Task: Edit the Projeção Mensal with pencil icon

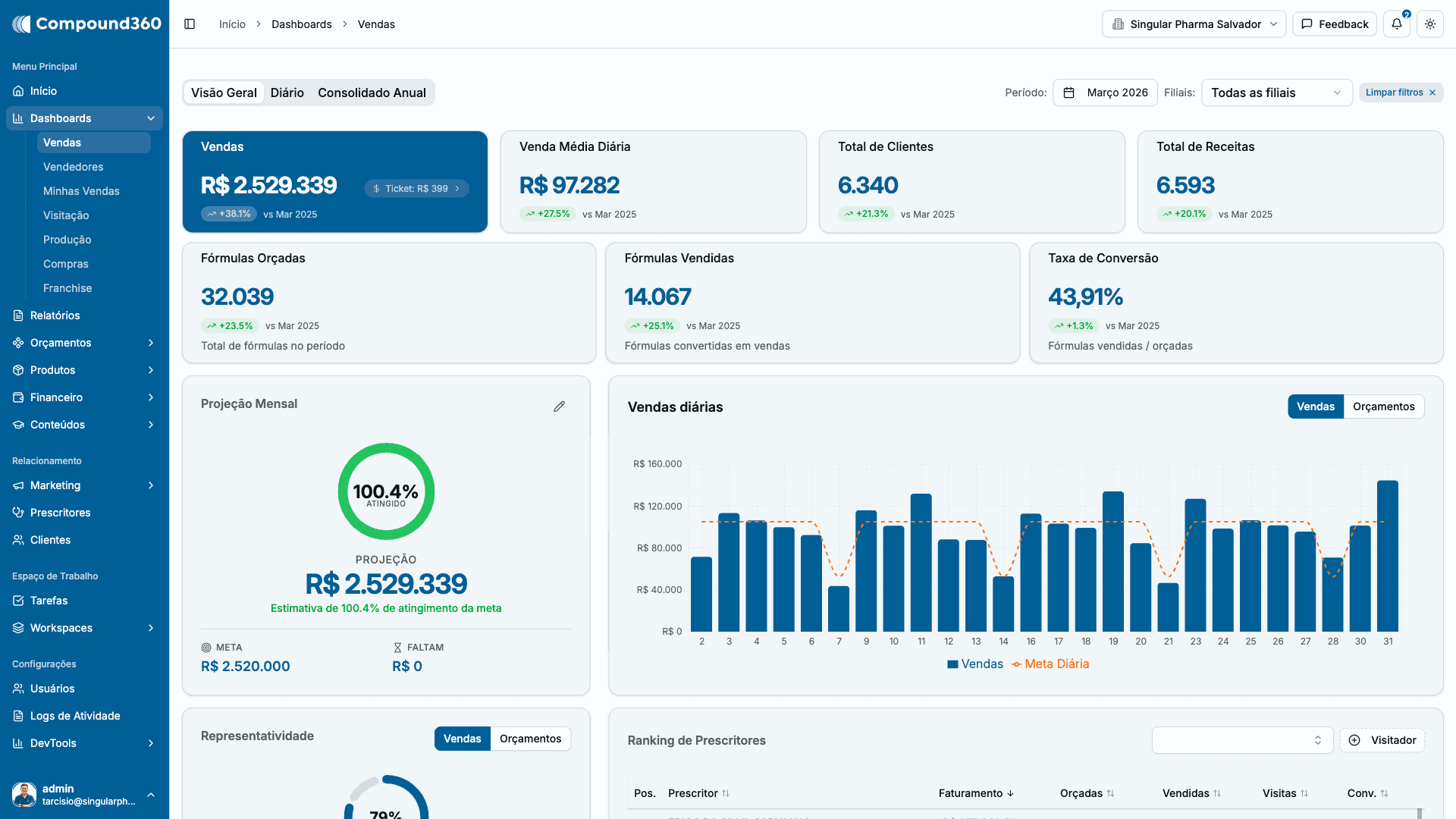Action: click(560, 406)
